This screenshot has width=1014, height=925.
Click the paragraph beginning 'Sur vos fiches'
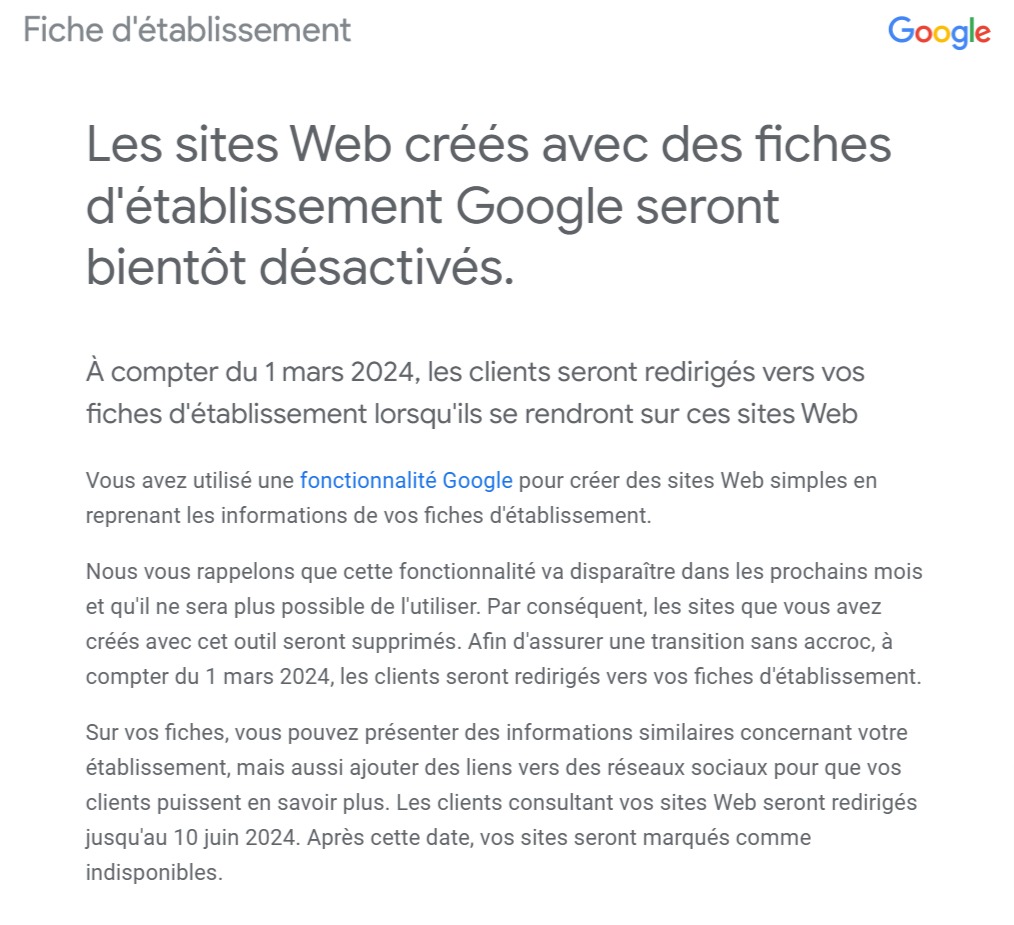tap(501, 802)
